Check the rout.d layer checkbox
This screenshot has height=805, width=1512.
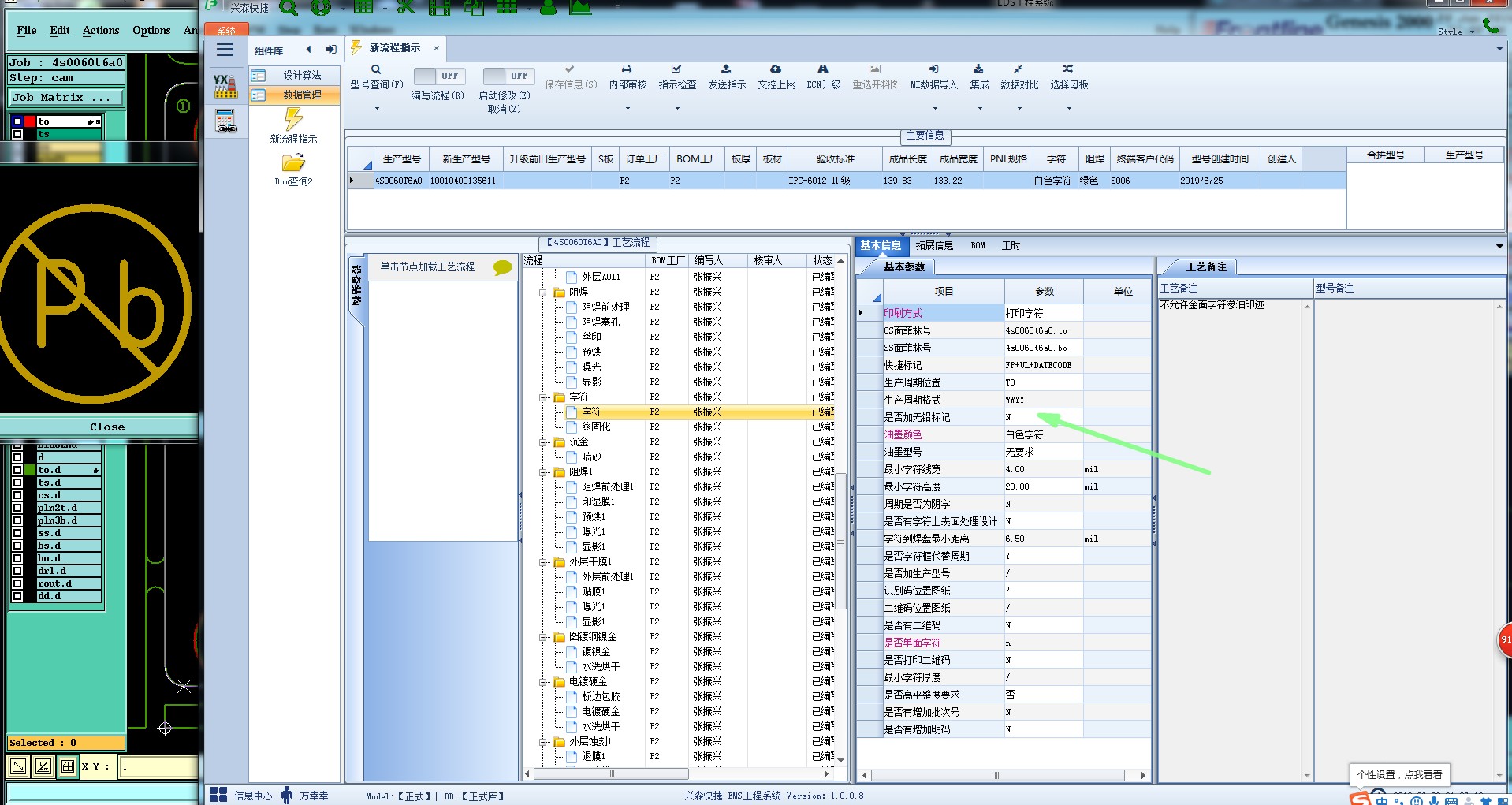pyautogui.click(x=17, y=583)
